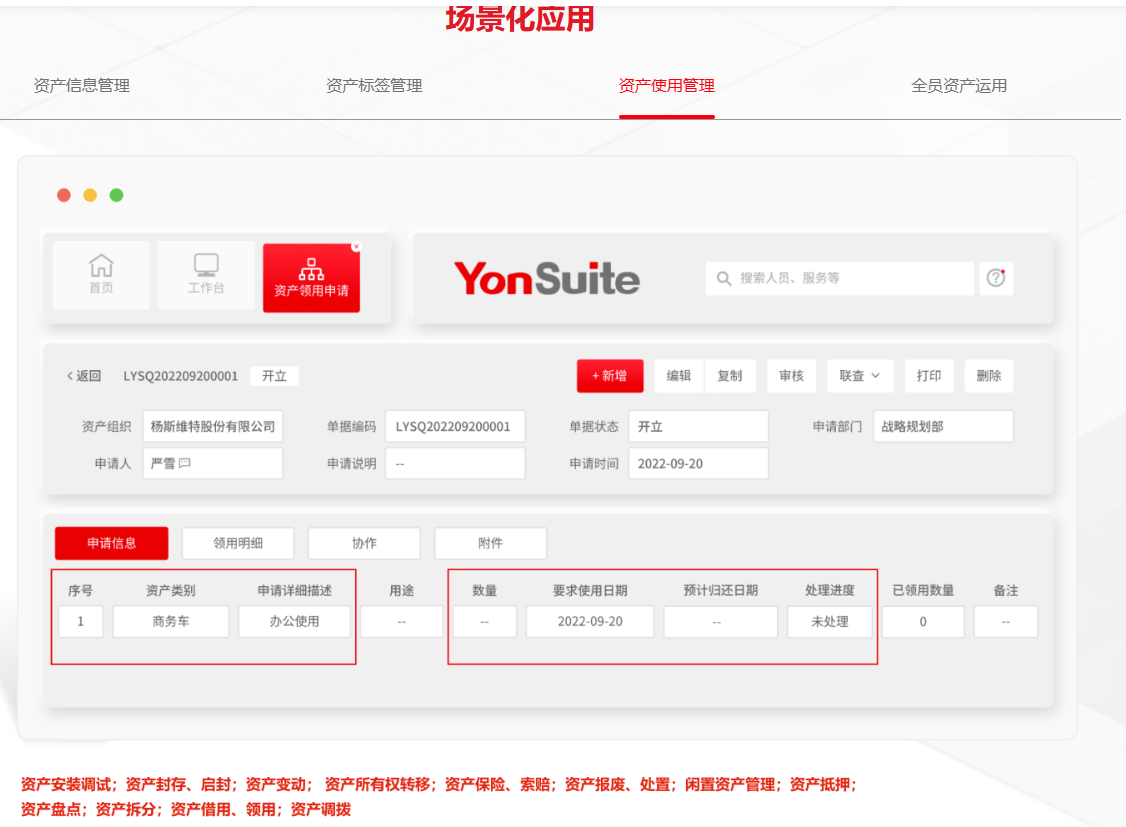Switch to 资产信息管理 tab

(82, 86)
